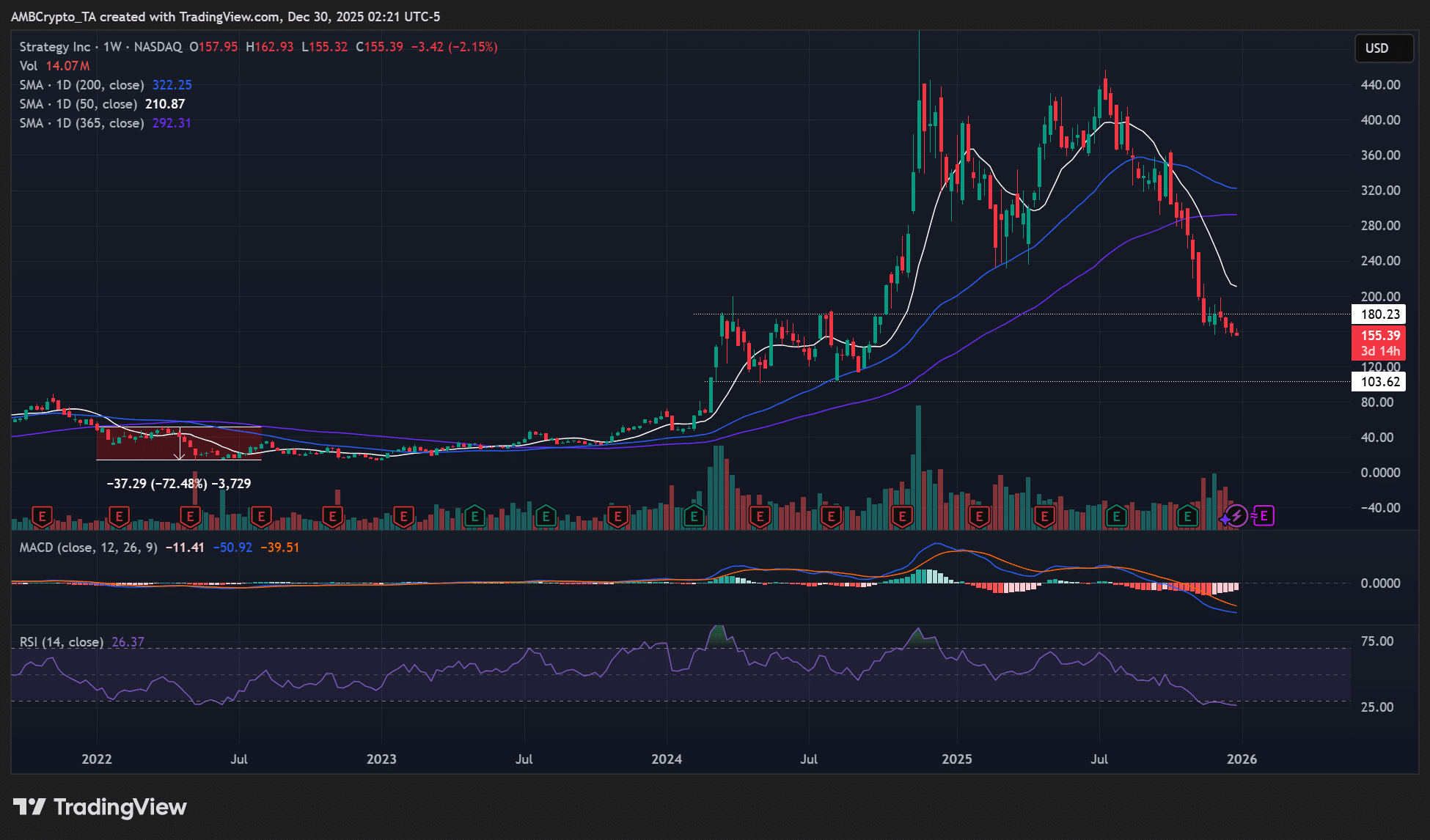This screenshot has width=1430, height=840.
Task: Select the 103.62 horizontal line price label
Action: coord(1379,381)
